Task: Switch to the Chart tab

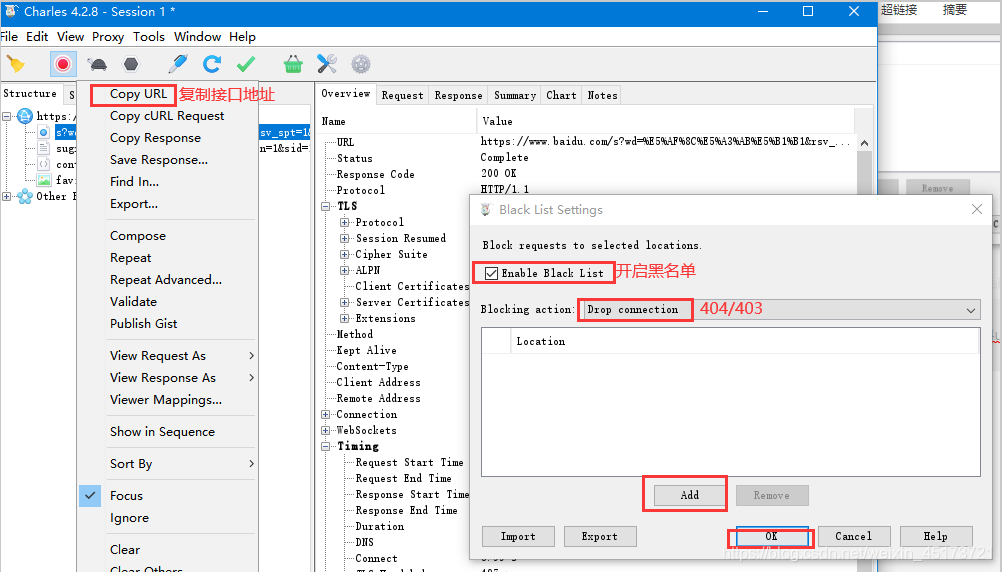Action: point(561,95)
